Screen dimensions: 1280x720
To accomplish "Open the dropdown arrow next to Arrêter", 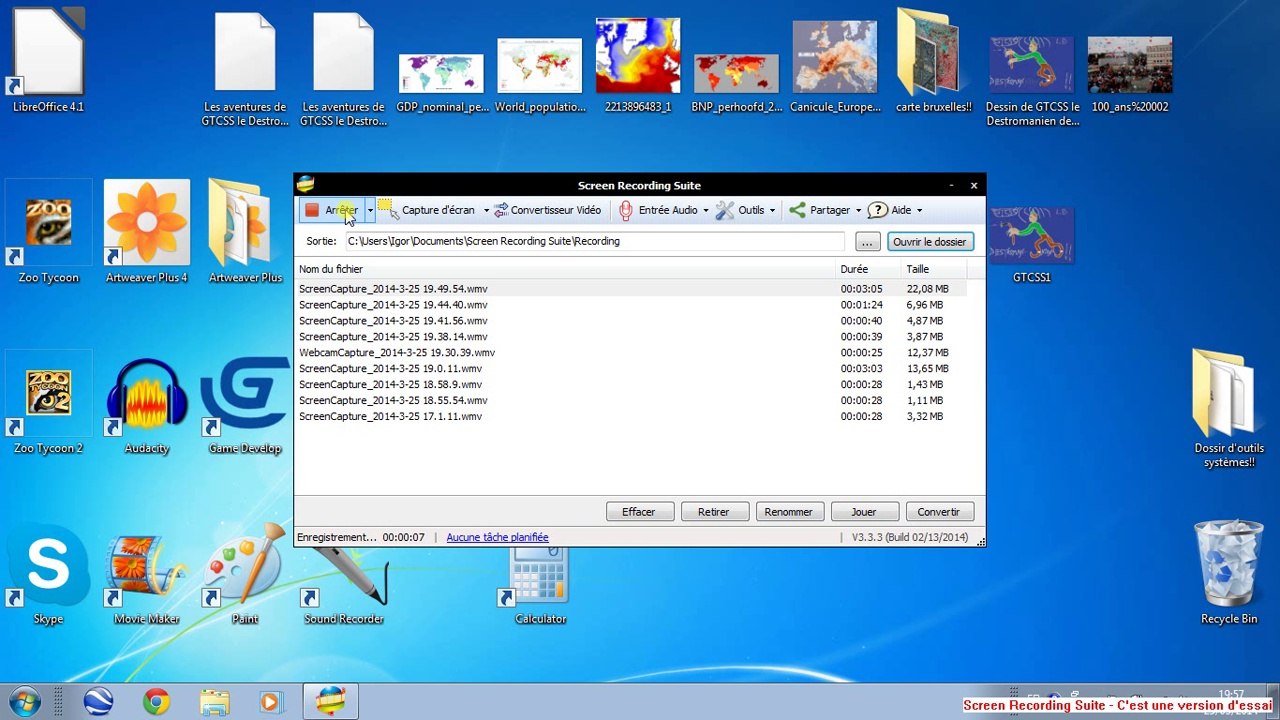I will tap(370, 210).
